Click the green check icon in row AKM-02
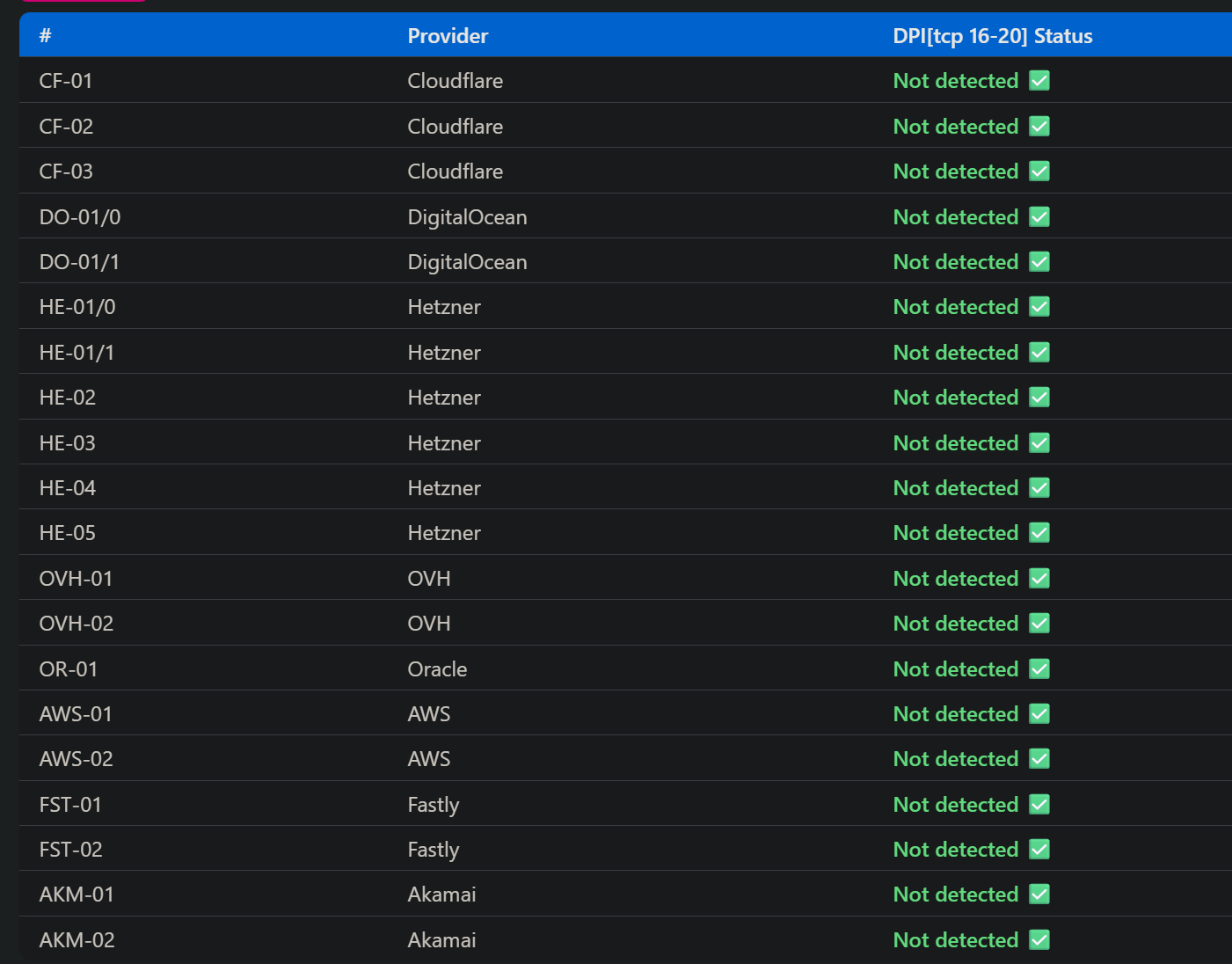Viewport: 1232px width, 964px height. (1039, 939)
